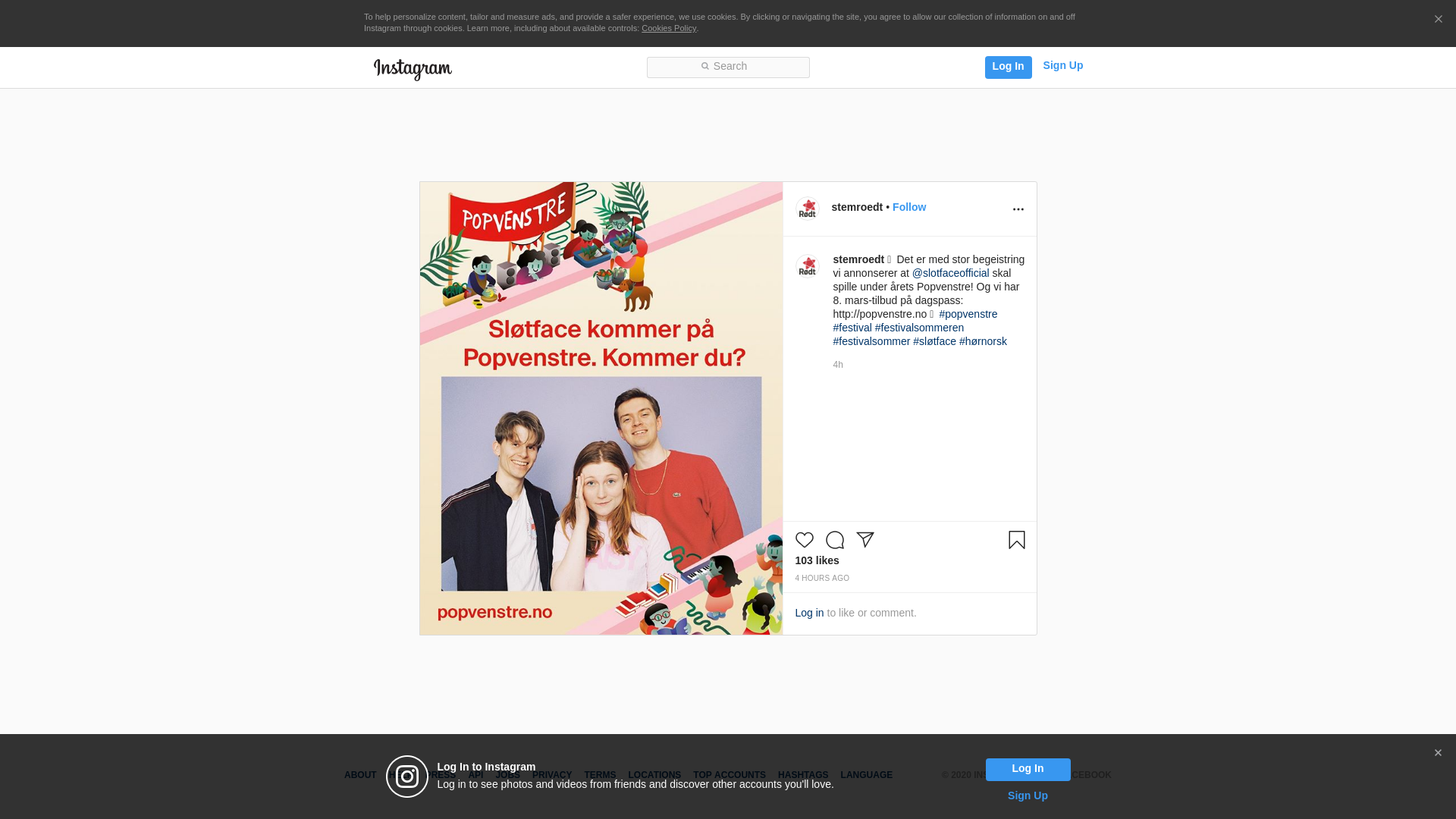The height and width of the screenshot is (819, 1456).
Task: Click the comment speech bubble icon
Action: click(x=834, y=540)
